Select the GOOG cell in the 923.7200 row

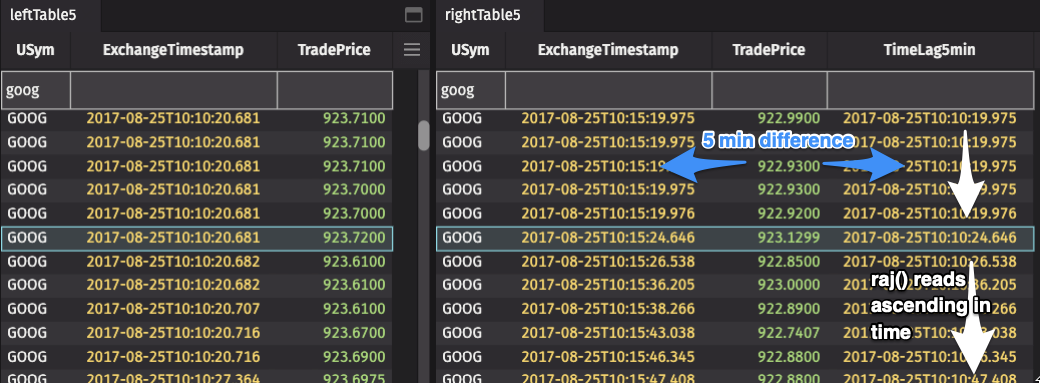point(27,238)
